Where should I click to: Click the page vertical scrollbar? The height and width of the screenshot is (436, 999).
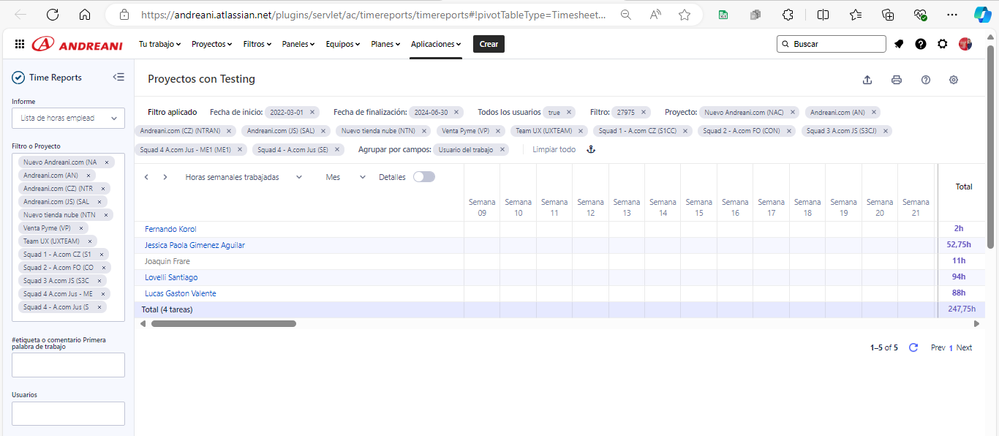tap(990, 147)
